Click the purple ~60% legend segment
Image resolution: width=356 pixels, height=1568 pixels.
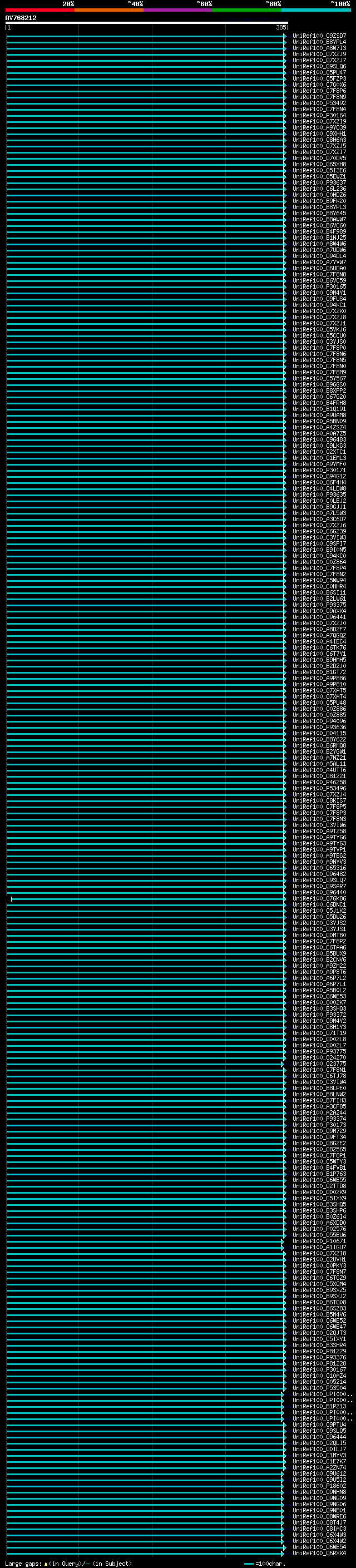177,10
